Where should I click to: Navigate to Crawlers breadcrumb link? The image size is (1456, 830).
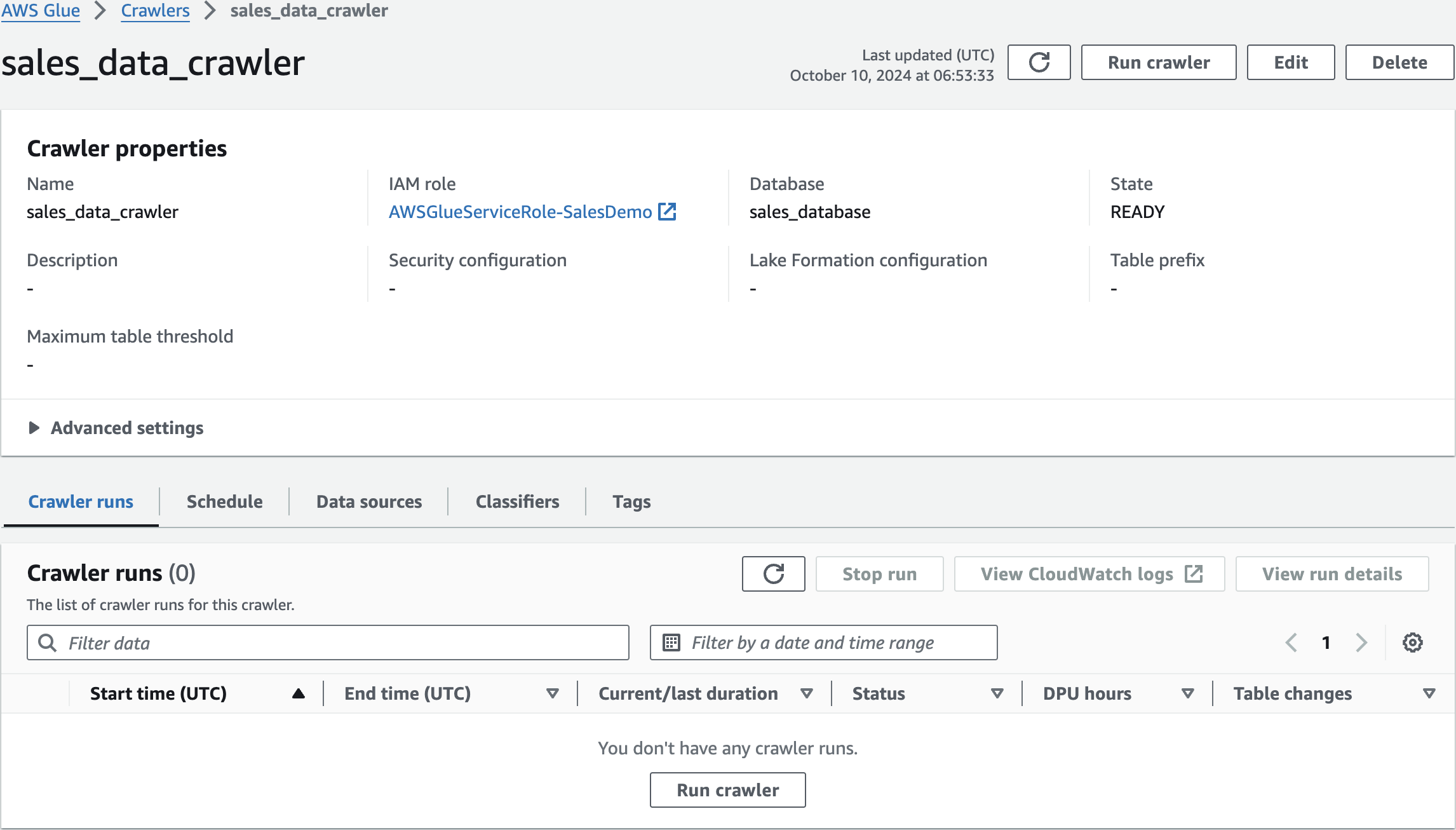155,11
